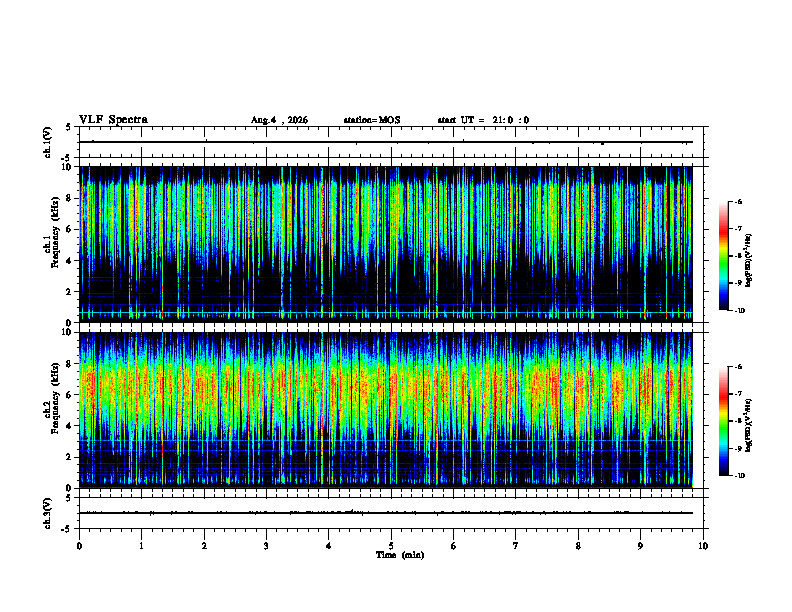This screenshot has height=612, width=792.
Task: Click the "ch.3(V)" axis label
Action: pos(47,513)
